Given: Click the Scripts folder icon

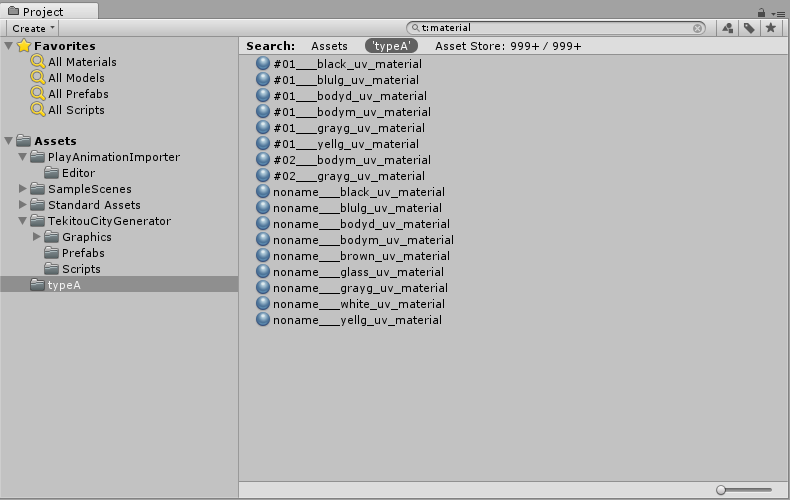Looking at the screenshot, I should coord(51,269).
